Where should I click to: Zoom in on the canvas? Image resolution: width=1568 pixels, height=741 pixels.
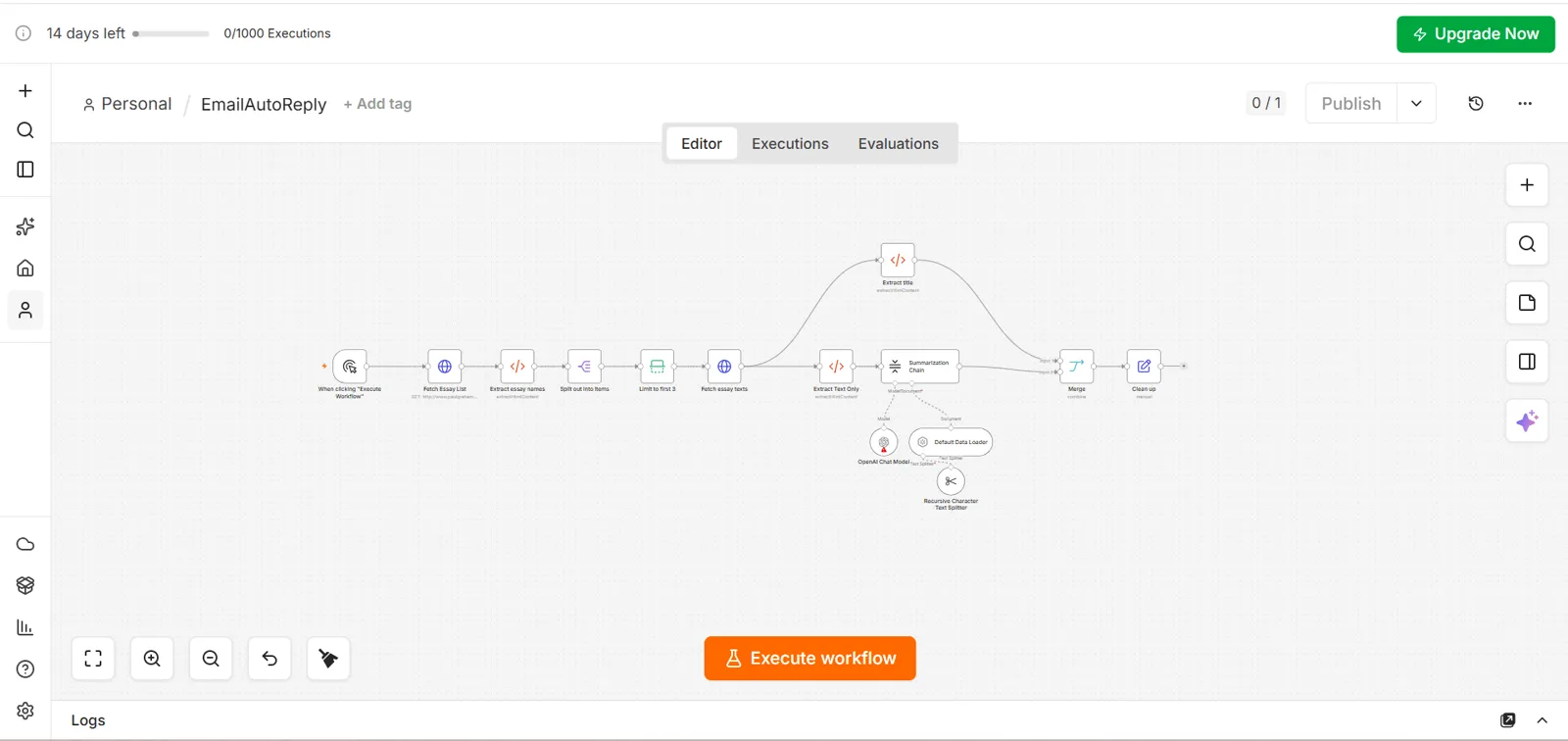click(x=152, y=659)
